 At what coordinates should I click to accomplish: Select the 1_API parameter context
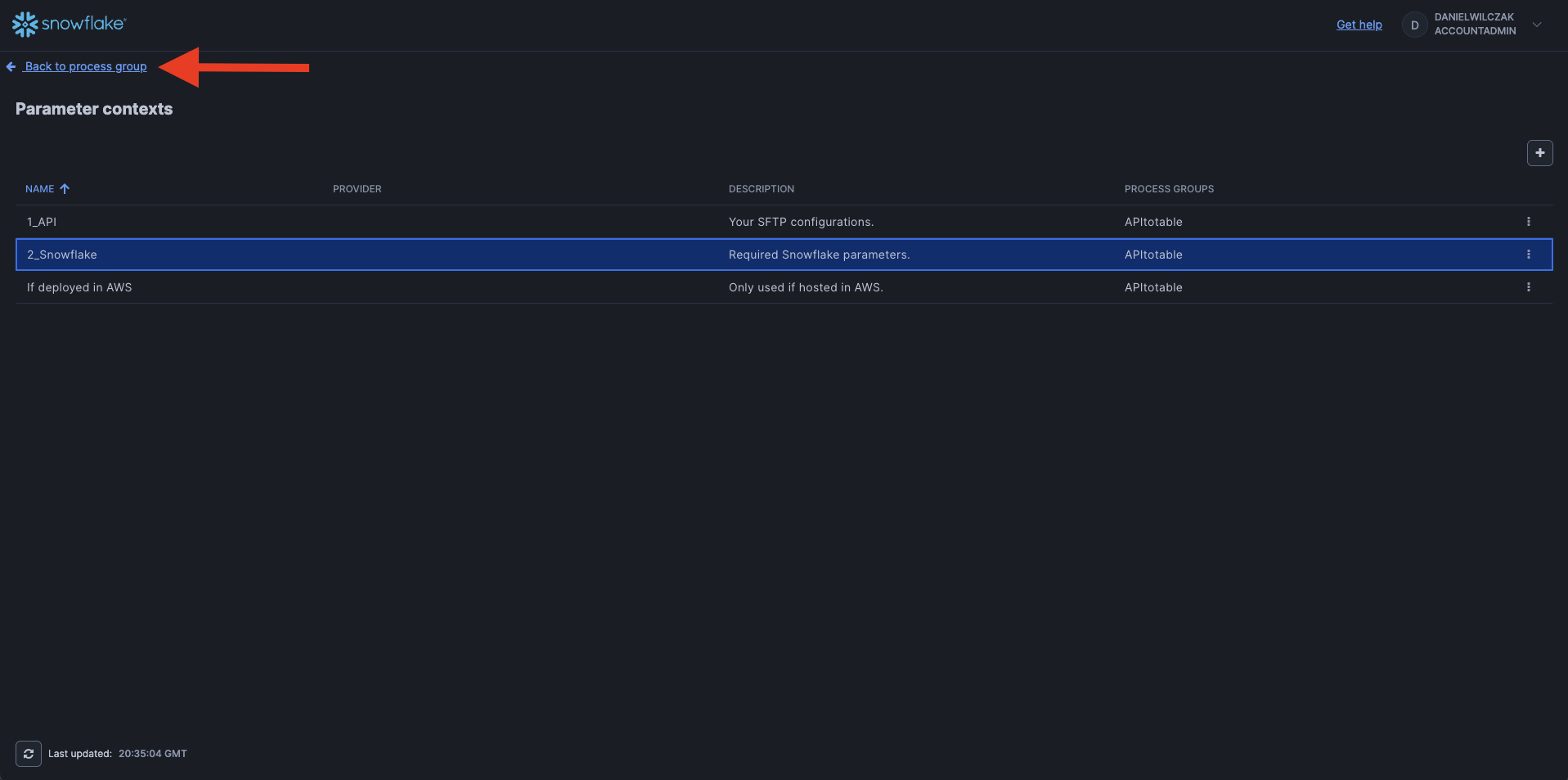[42, 222]
